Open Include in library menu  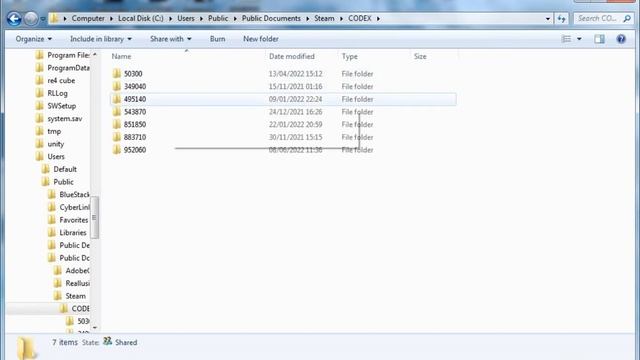coord(100,39)
